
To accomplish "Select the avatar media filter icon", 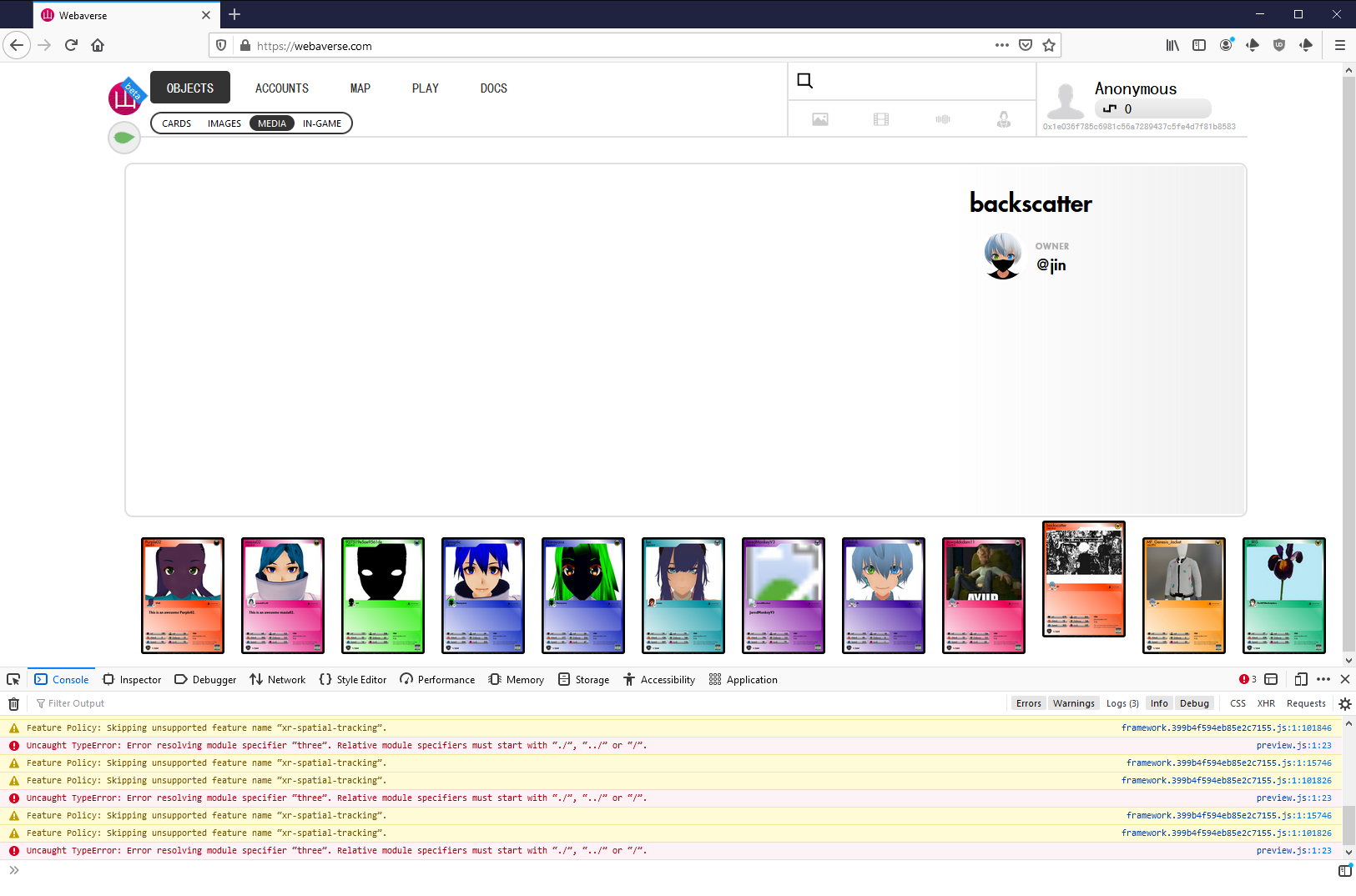I will pyautogui.click(x=1005, y=118).
